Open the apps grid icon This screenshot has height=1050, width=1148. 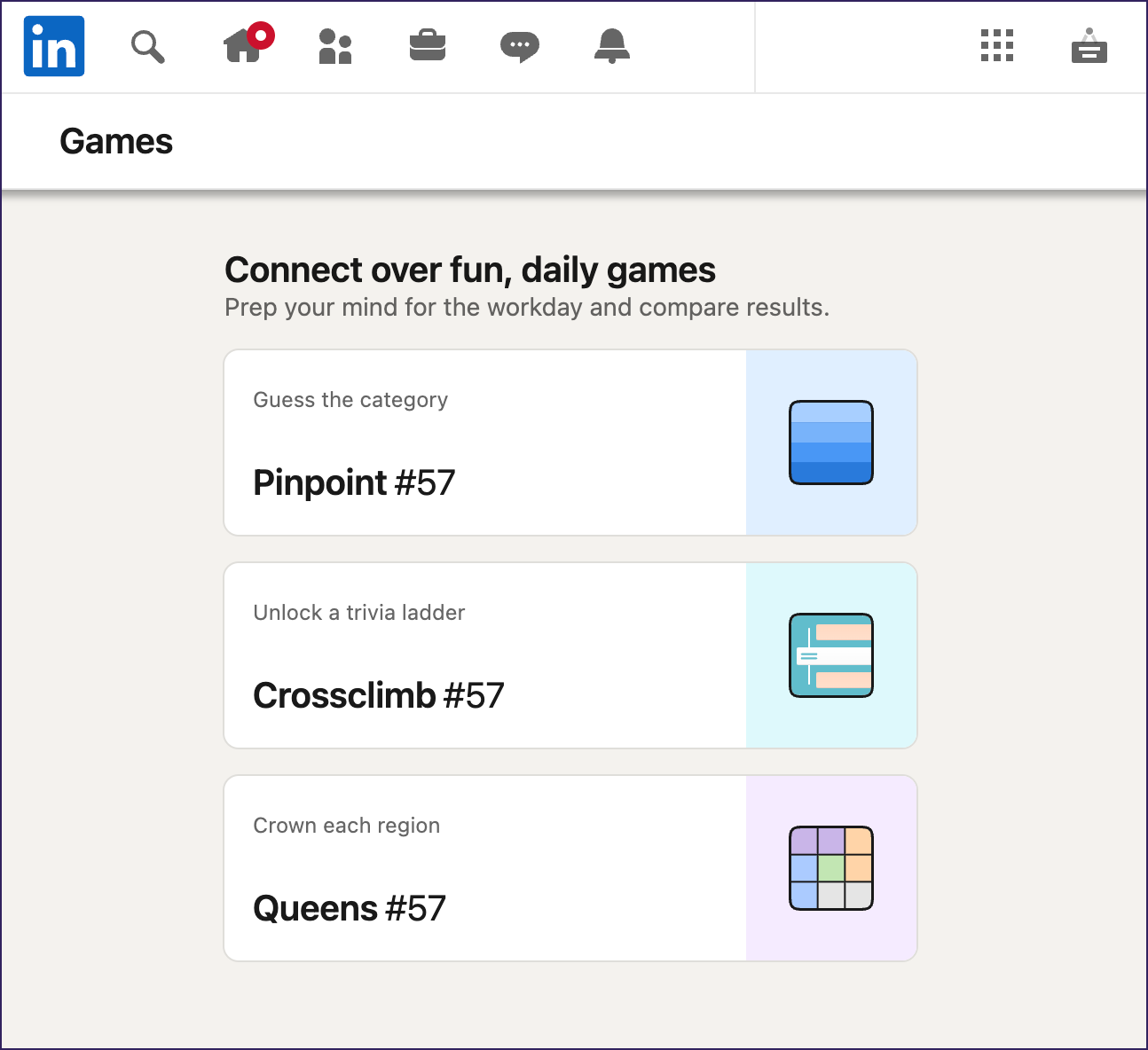997,45
